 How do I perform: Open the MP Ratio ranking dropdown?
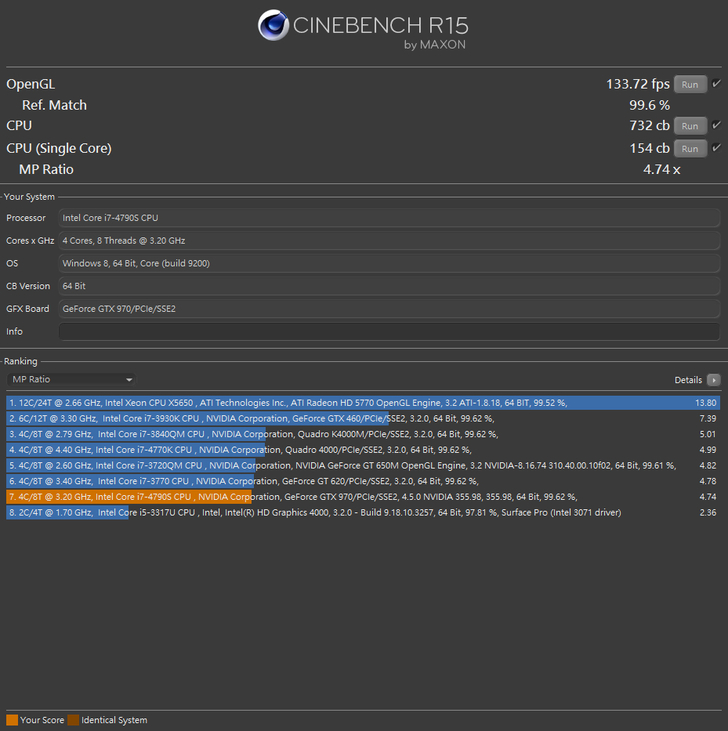pyautogui.click(x=71, y=380)
